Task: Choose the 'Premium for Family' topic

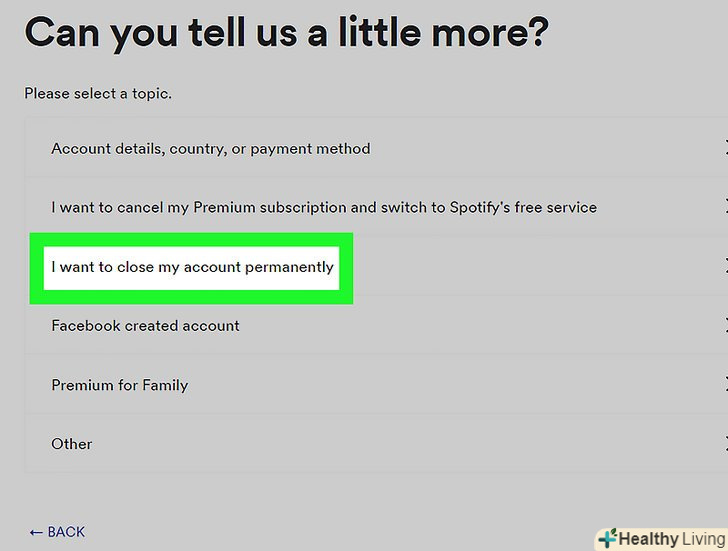Action: coord(119,385)
